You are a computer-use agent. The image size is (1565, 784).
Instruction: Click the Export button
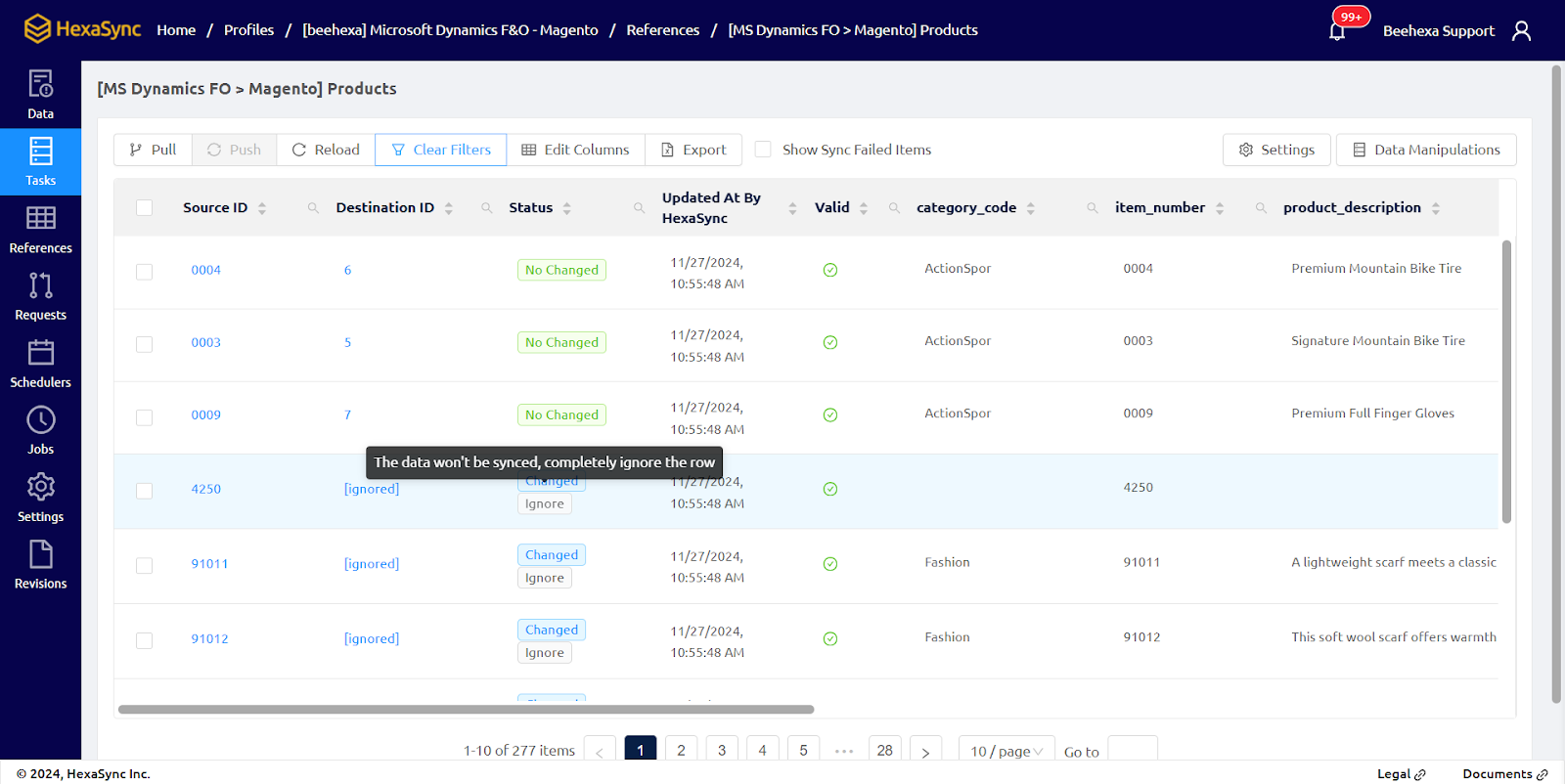click(x=693, y=150)
